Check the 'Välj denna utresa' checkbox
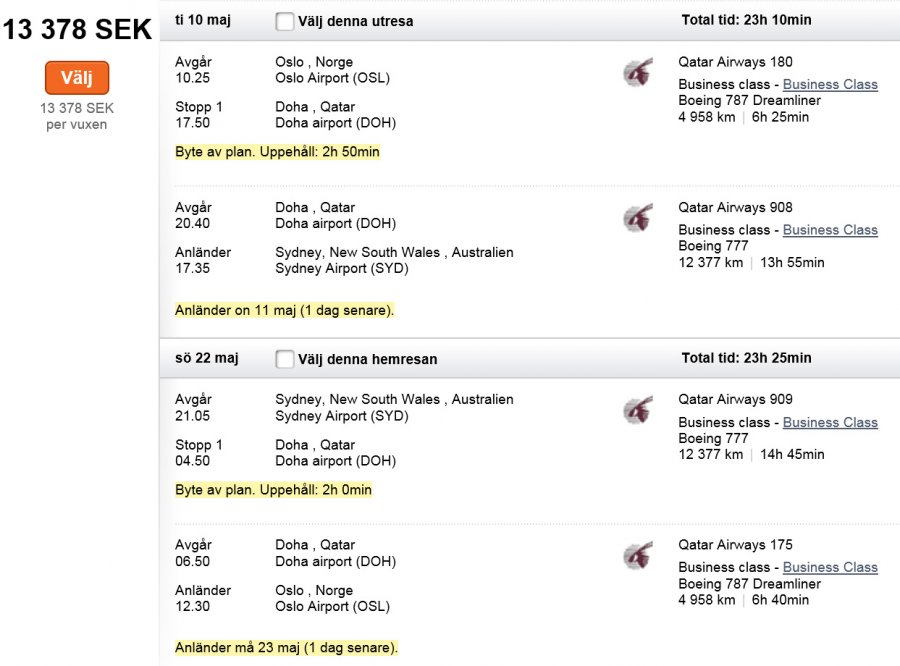The width and height of the screenshot is (900, 666). click(x=285, y=21)
